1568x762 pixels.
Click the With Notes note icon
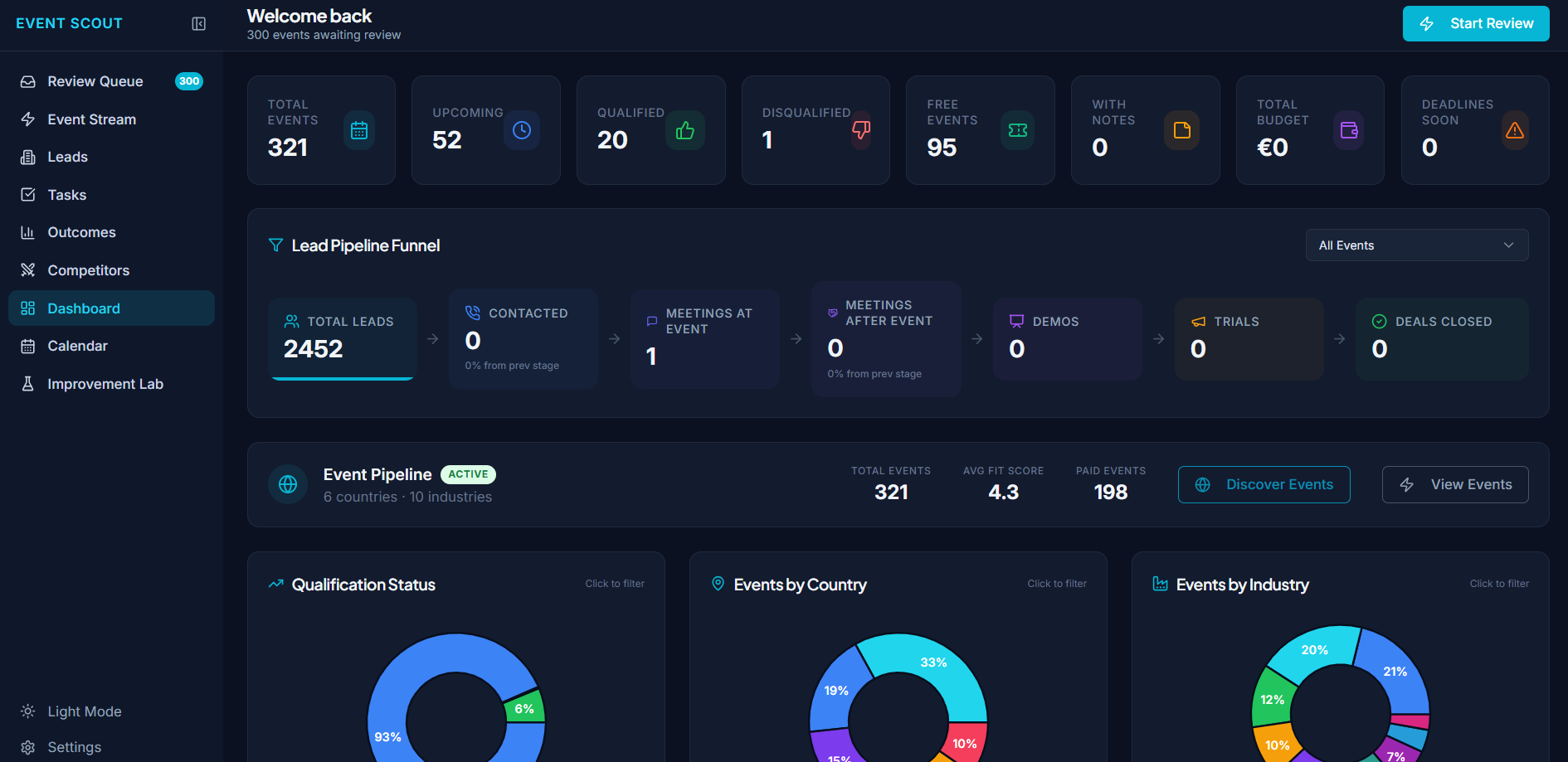click(x=1182, y=130)
